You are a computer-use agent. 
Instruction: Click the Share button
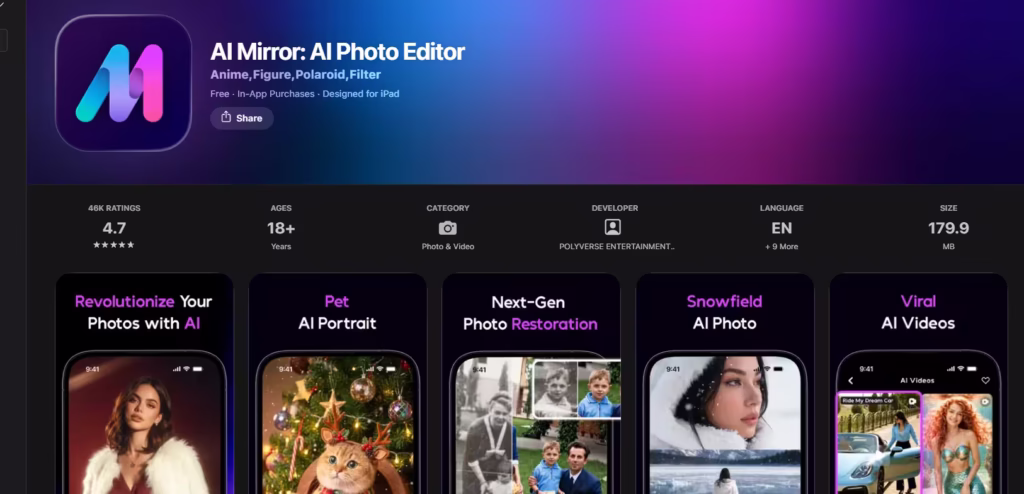[x=242, y=118]
